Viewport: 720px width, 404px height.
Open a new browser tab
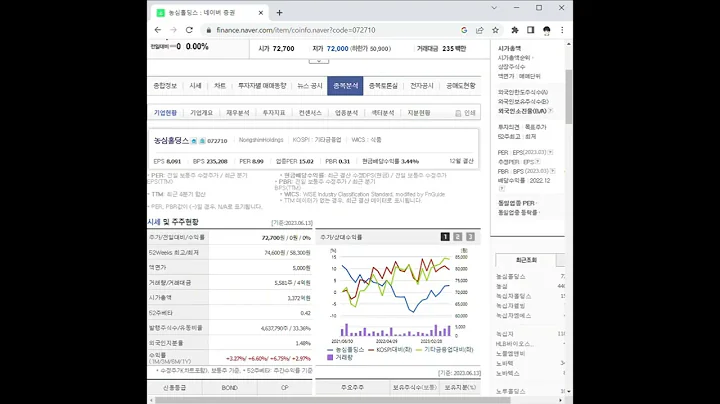tap(279, 13)
